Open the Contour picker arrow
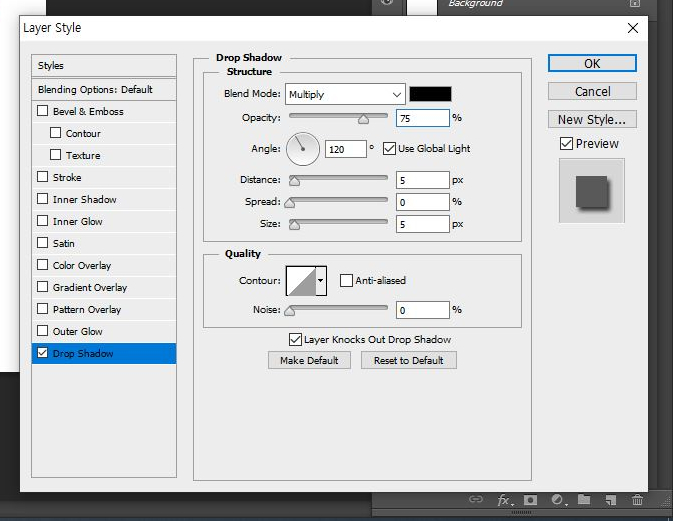 coord(321,281)
